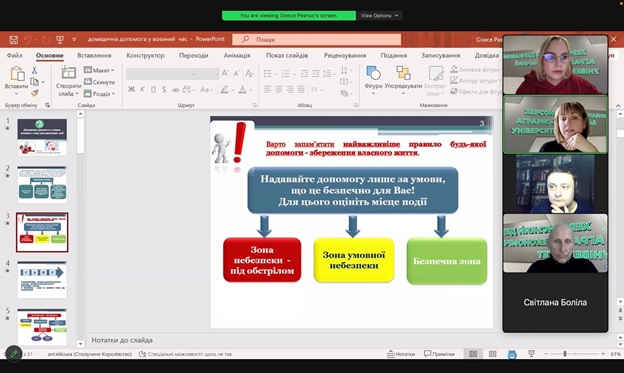Screen dimensions: 624x373
Task: Open the Буфер обміну dialog launcher
Action: click(47, 105)
